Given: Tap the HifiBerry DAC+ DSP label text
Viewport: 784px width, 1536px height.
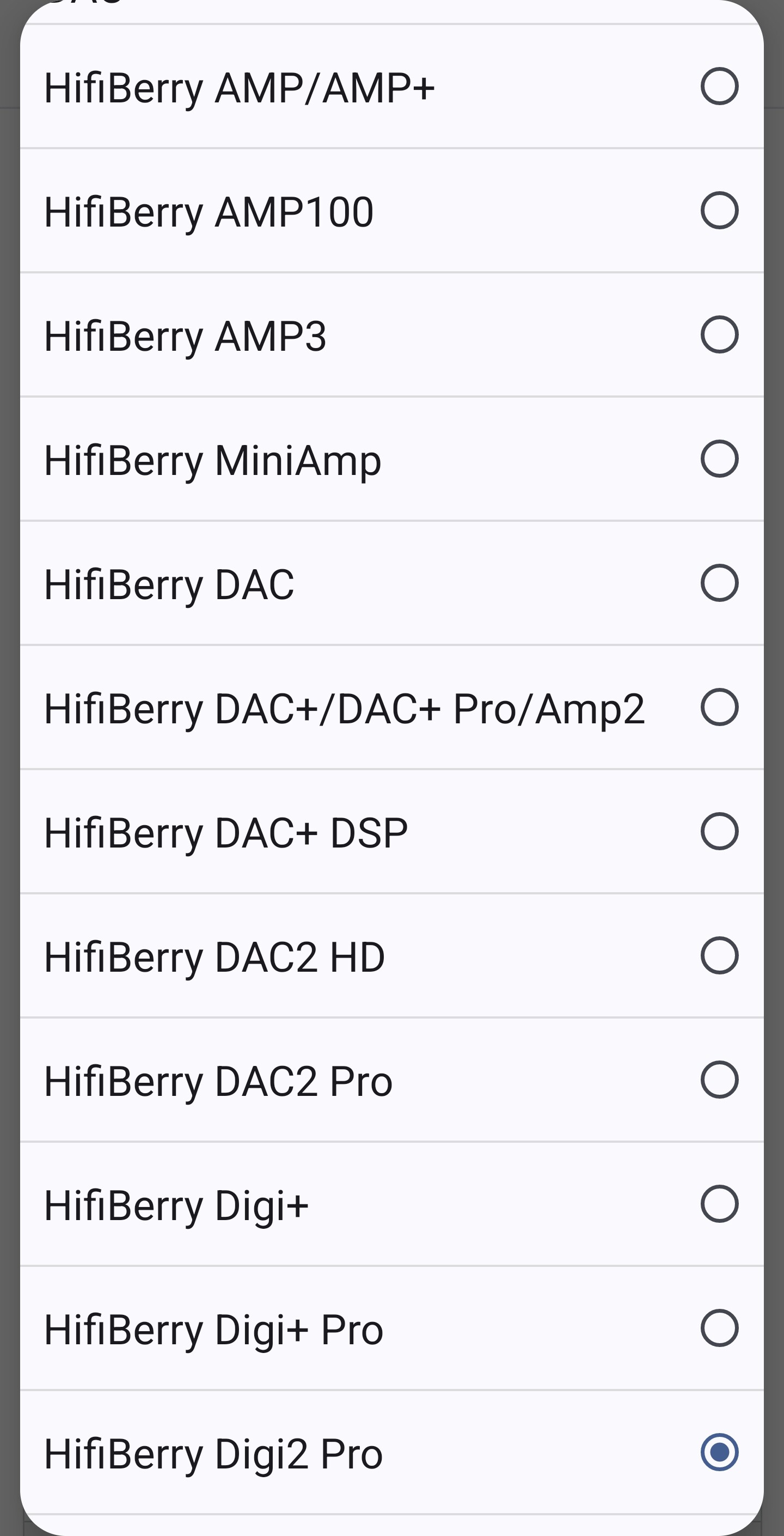Looking at the screenshot, I should [226, 833].
